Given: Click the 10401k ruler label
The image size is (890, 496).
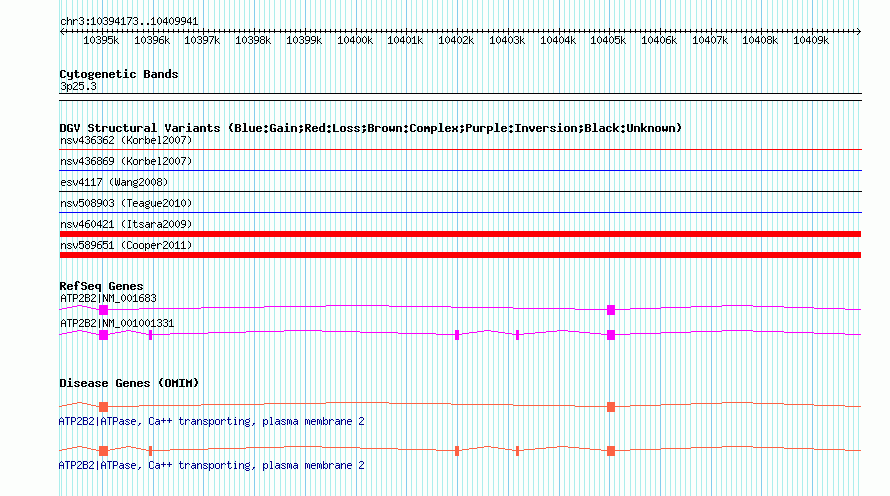Looking at the screenshot, I should [405, 41].
